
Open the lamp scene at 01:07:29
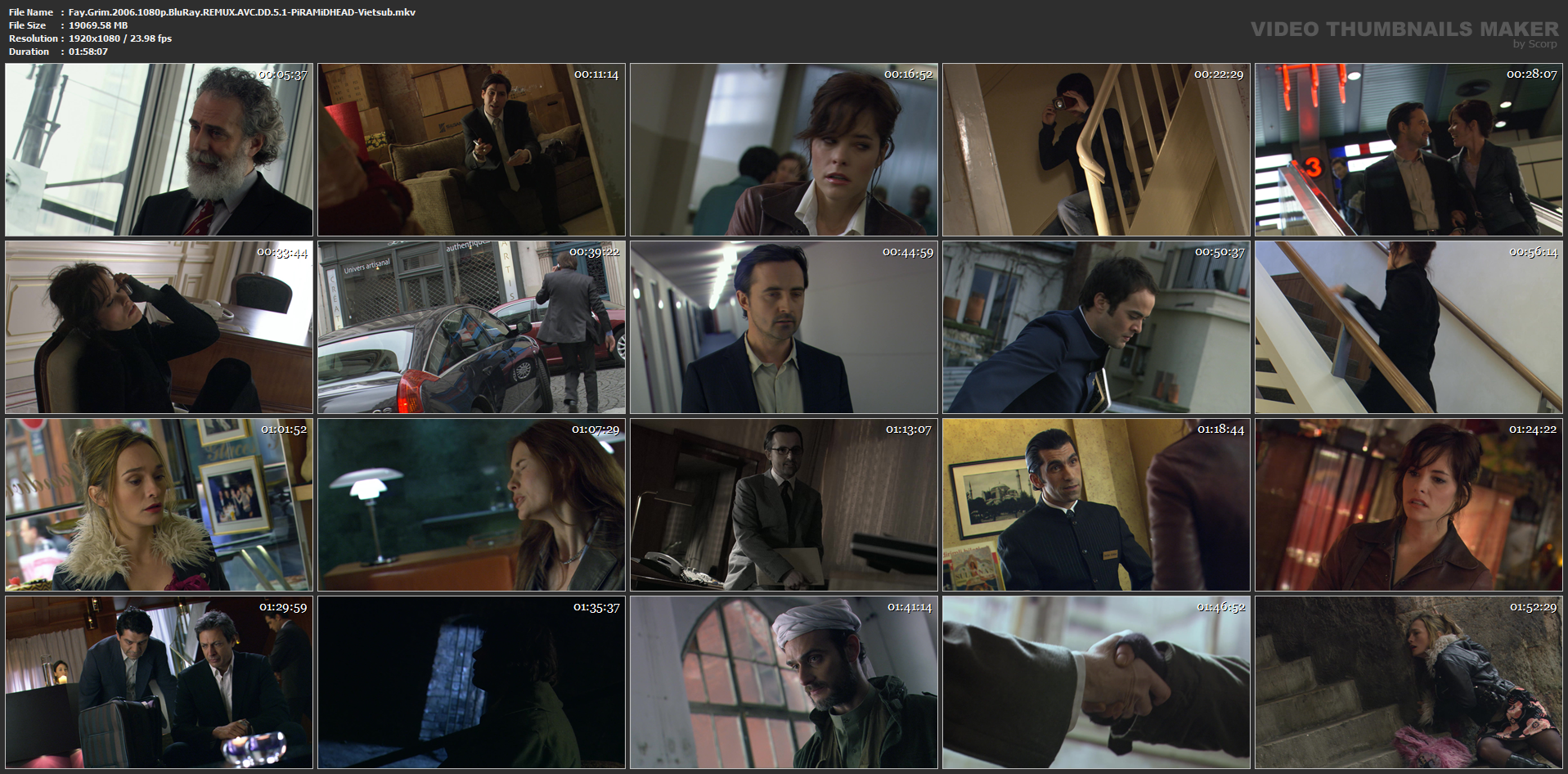pyautogui.click(x=471, y=505)
